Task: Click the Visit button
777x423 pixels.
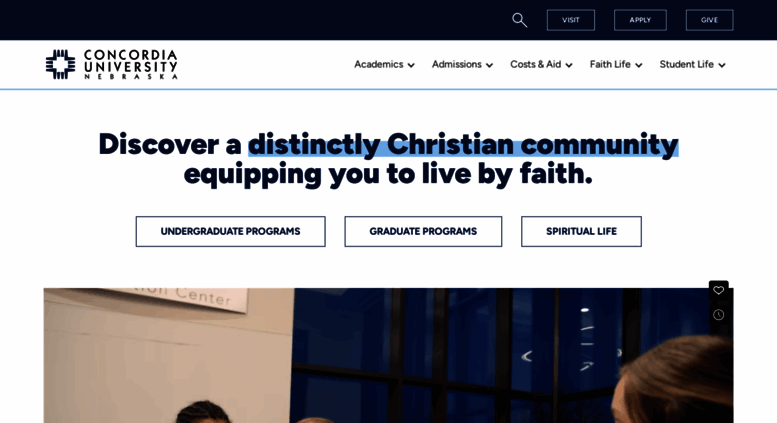Action: click(571, 20)
